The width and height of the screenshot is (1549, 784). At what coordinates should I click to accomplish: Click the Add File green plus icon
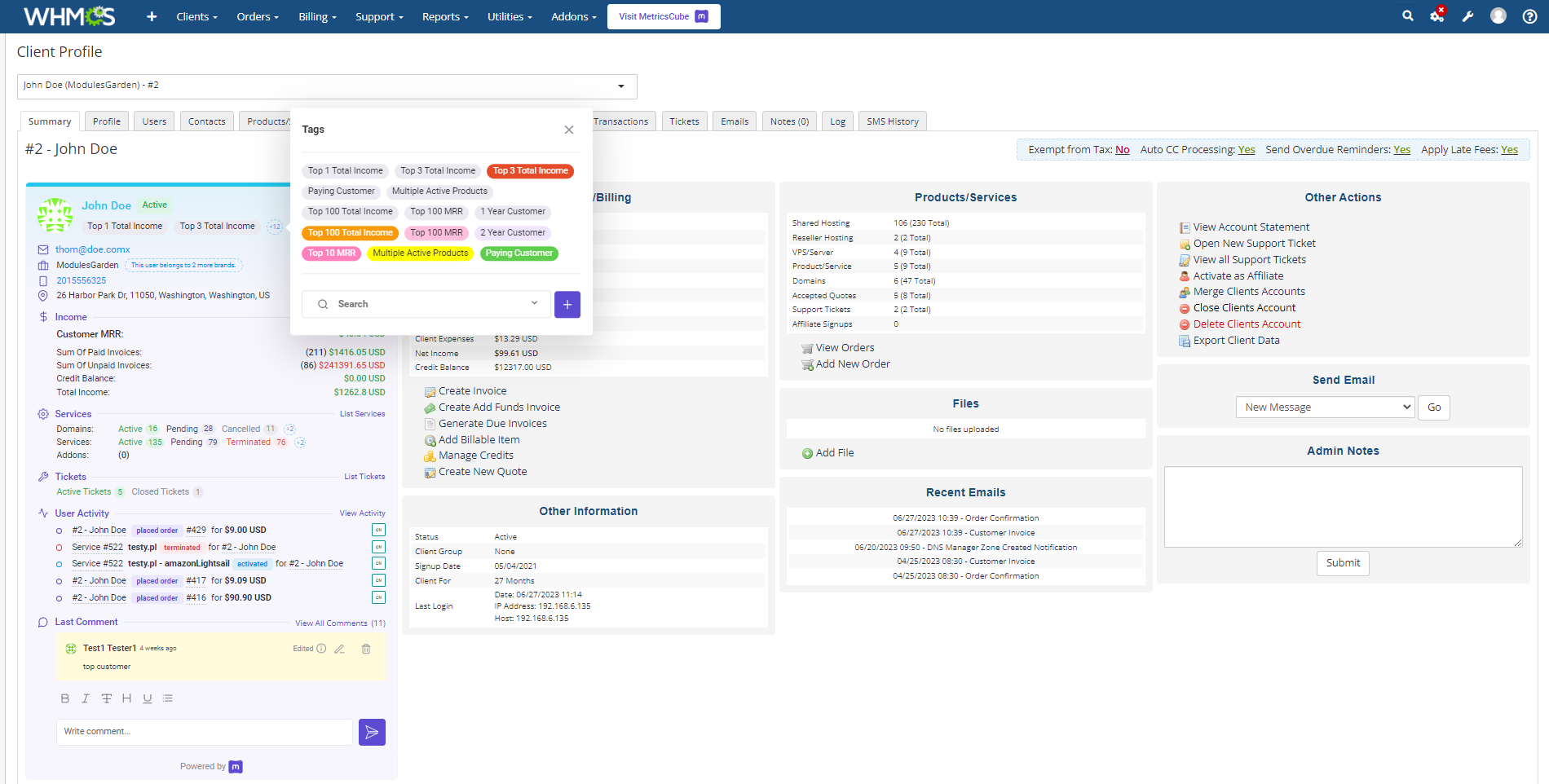pyautogui.click(x=807, y=453)
